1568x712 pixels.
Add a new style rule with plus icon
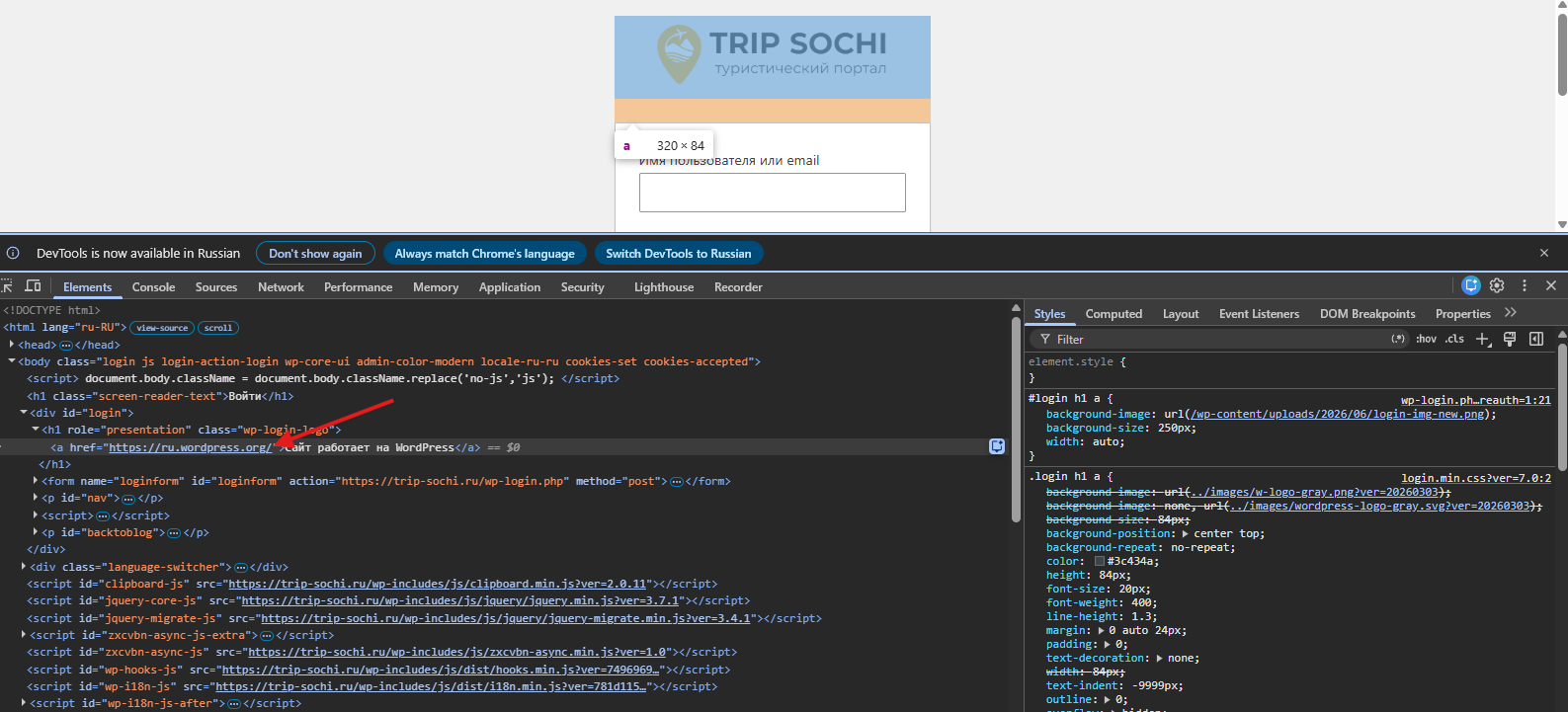(1482, 339)
